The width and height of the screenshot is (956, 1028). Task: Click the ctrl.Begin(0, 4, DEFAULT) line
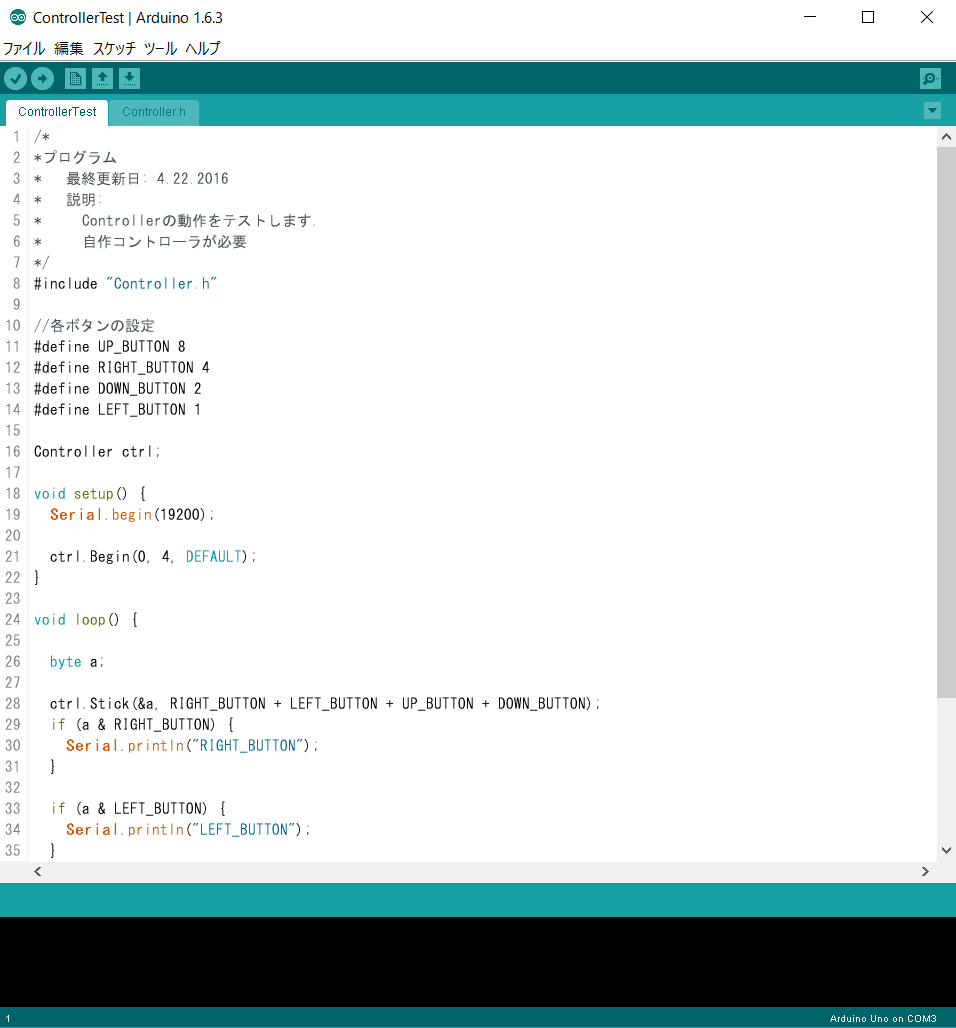coord(153,557)
